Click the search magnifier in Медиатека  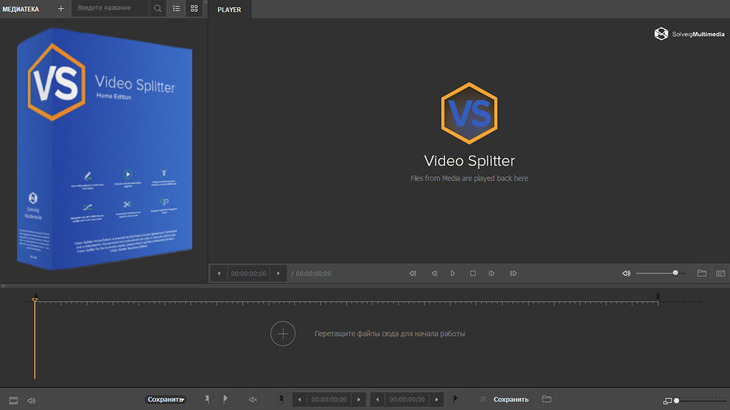(x=158, y=8)
